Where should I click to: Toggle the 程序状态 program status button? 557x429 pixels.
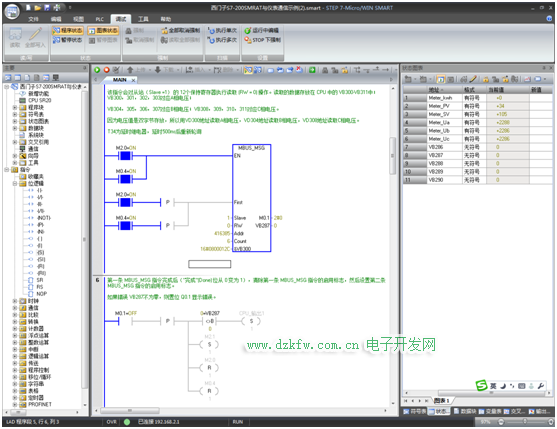(68, 31)
